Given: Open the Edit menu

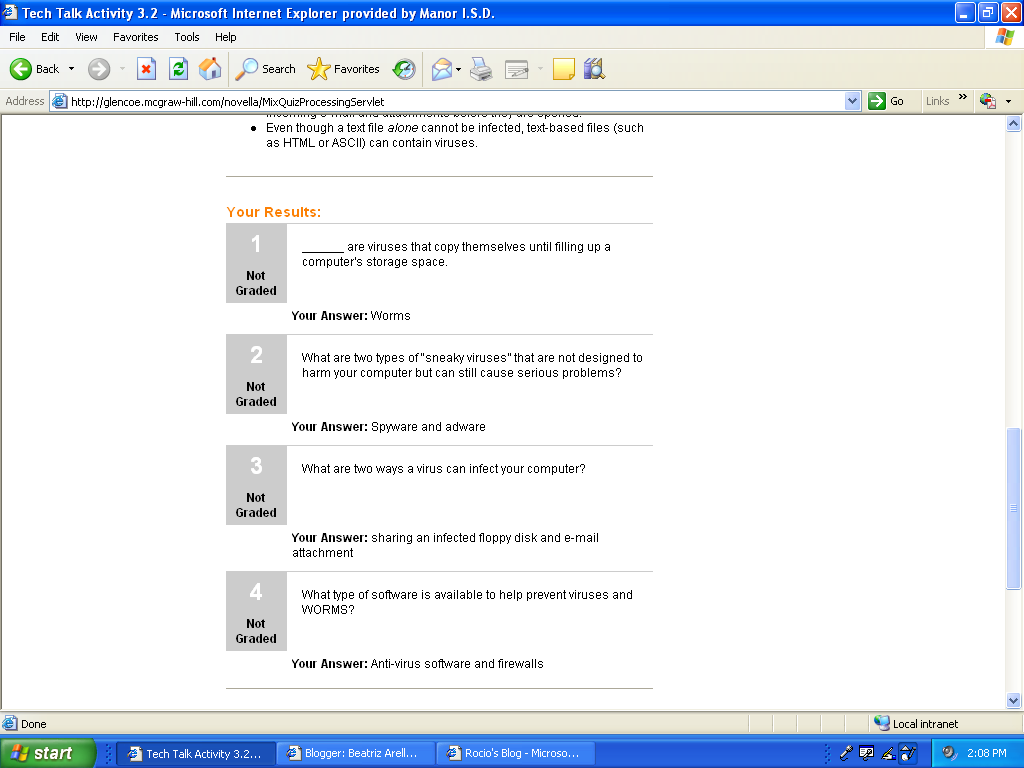Looking at the screenshot, I should [50, 37].
